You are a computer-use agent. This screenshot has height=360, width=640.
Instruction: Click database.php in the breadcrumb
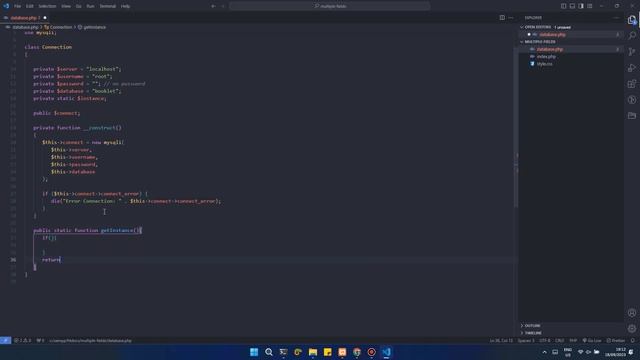click(25, 27)
